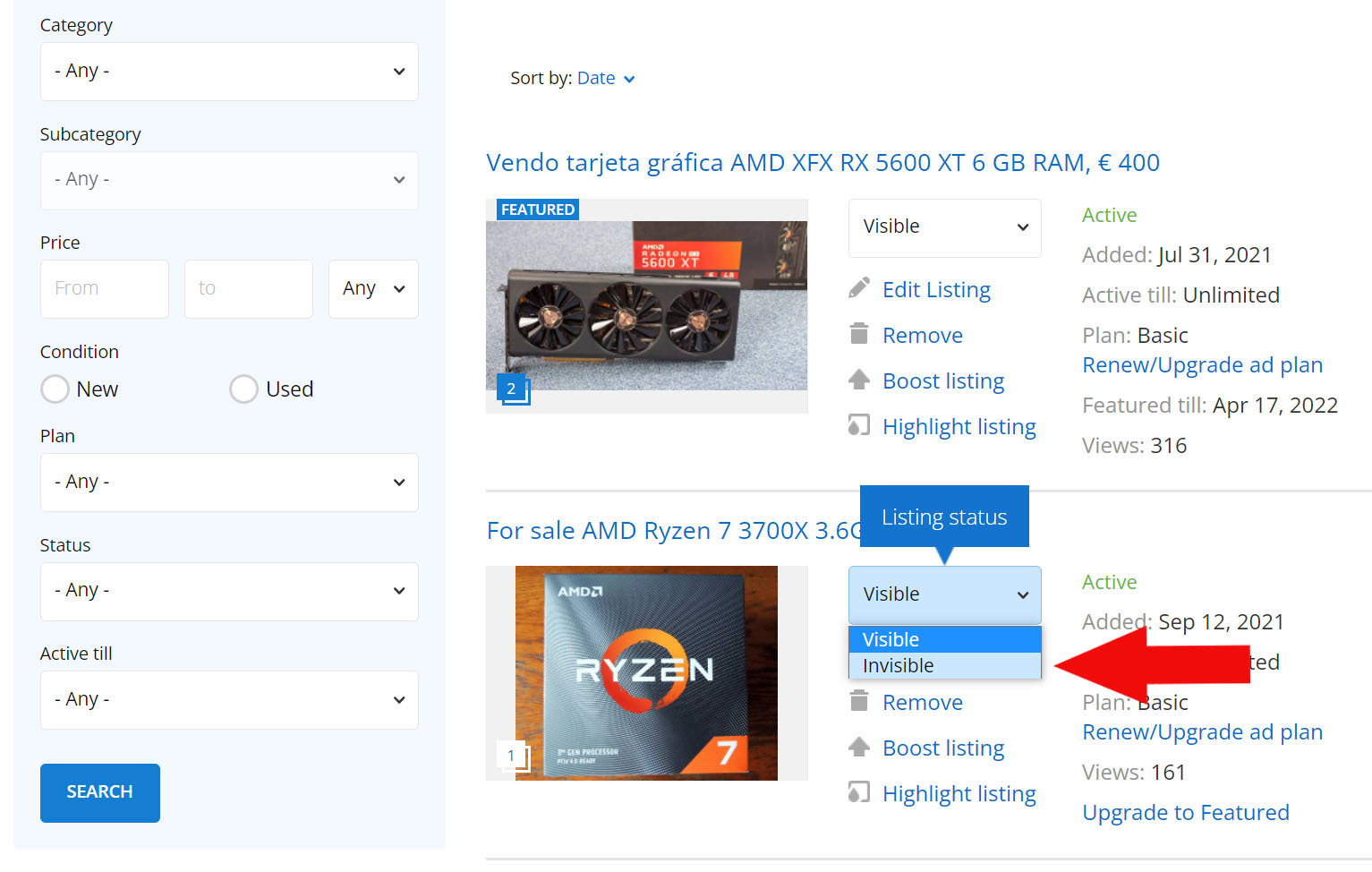
Task: Click boost arrow icon for AMD XFX listing
Action: pyautogui.click(x=859, y=380)
